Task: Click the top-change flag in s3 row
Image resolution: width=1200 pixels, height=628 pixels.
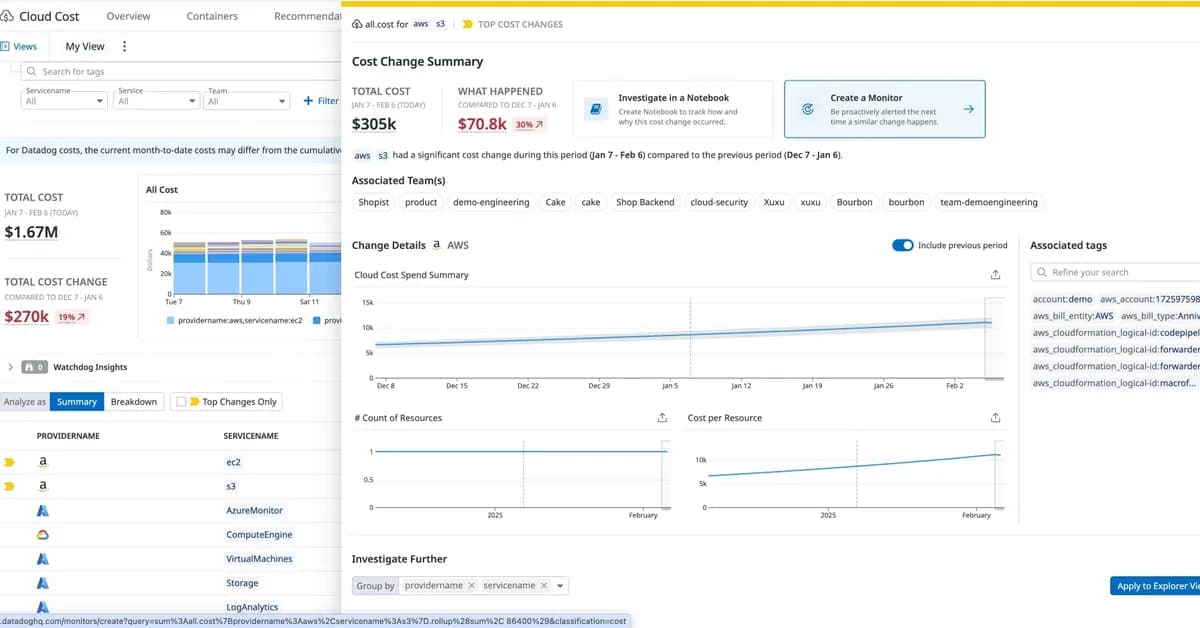Action: pyautogui.click(x=10, y=487)
